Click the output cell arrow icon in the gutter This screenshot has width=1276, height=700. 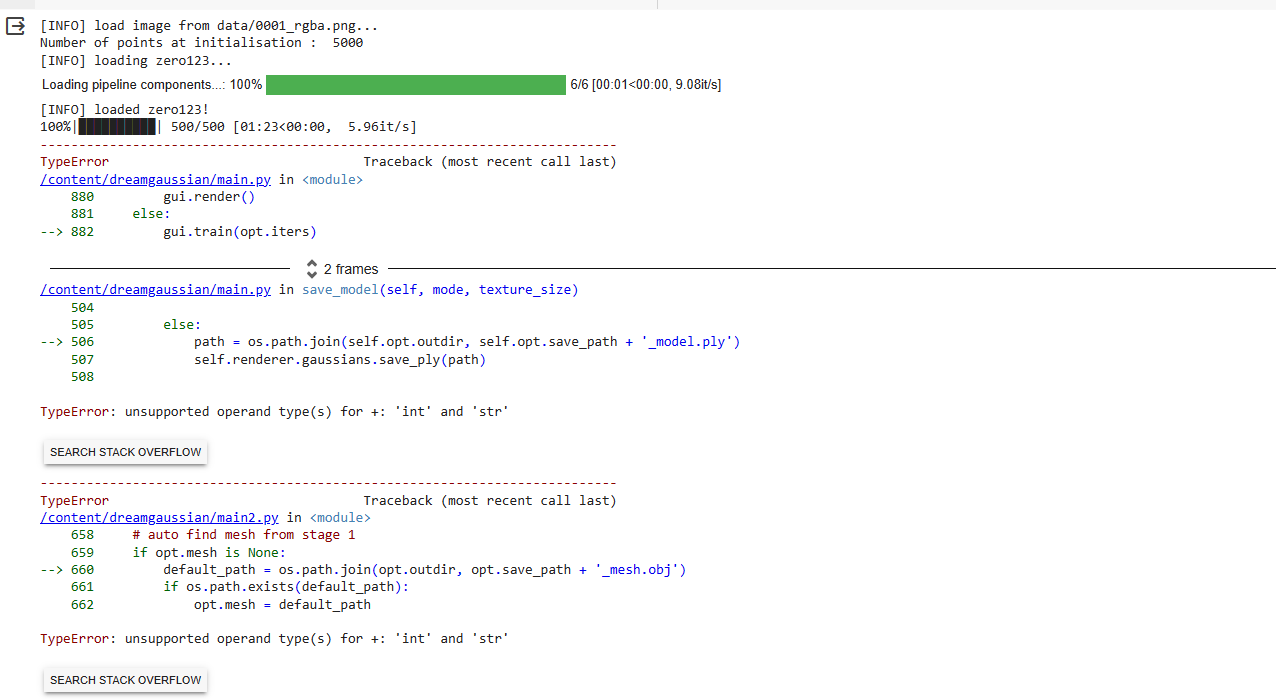pos(14,27)
